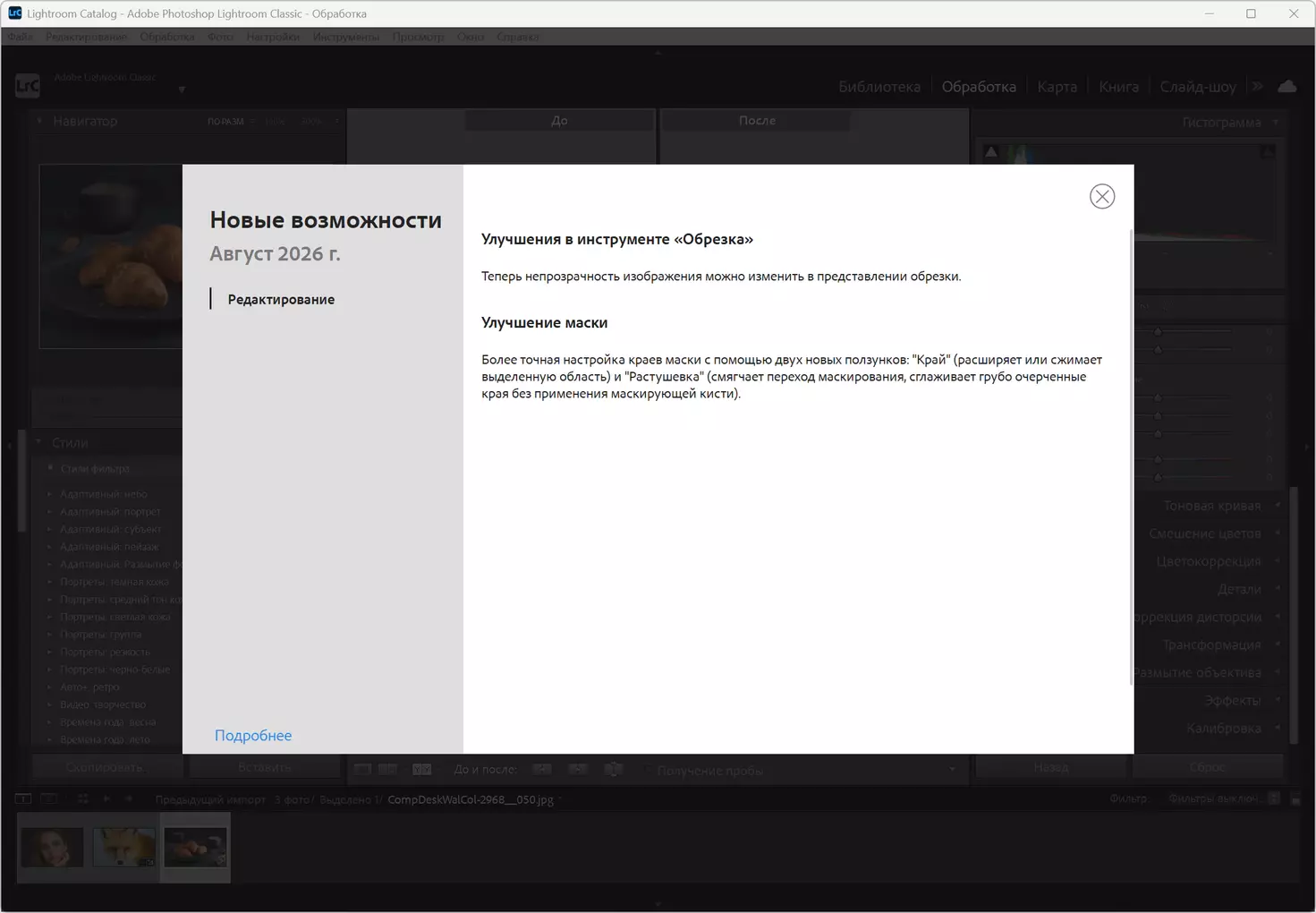Expand the 'Адаптивный: портрет' preset group
Viewport: 1316px width, 913px height.
tap(51, 512)
